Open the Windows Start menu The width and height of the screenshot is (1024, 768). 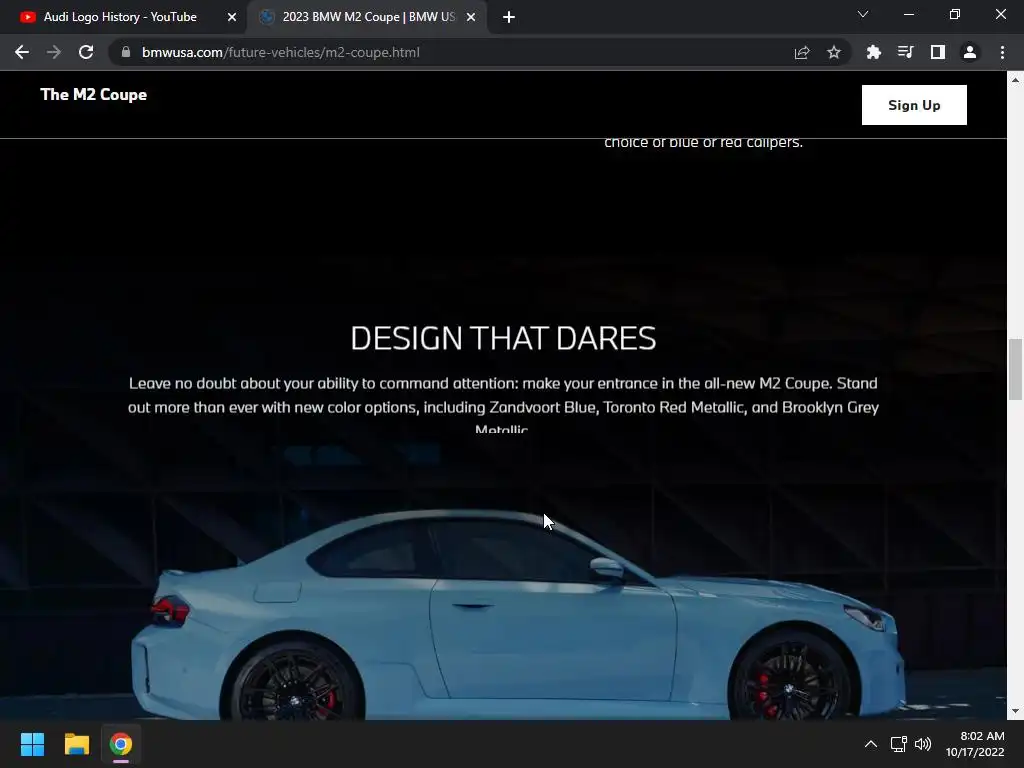[32, 744]
